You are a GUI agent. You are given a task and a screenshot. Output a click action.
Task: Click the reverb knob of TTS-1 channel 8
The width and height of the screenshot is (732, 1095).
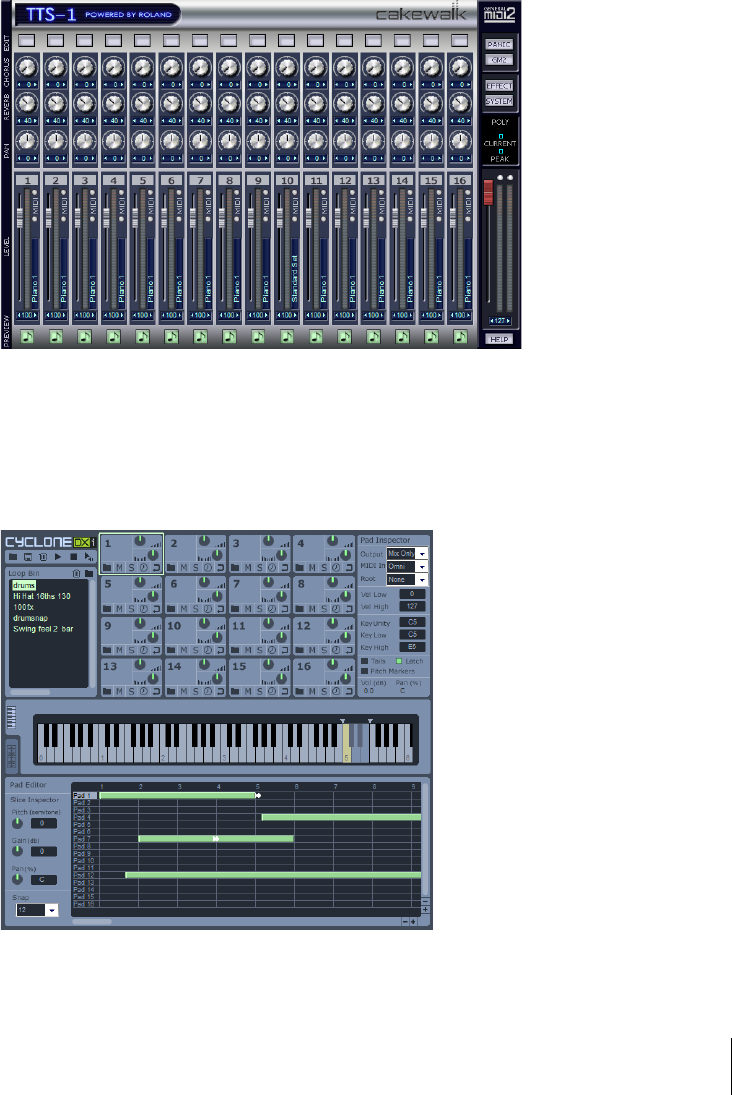(x=229, y=104)
